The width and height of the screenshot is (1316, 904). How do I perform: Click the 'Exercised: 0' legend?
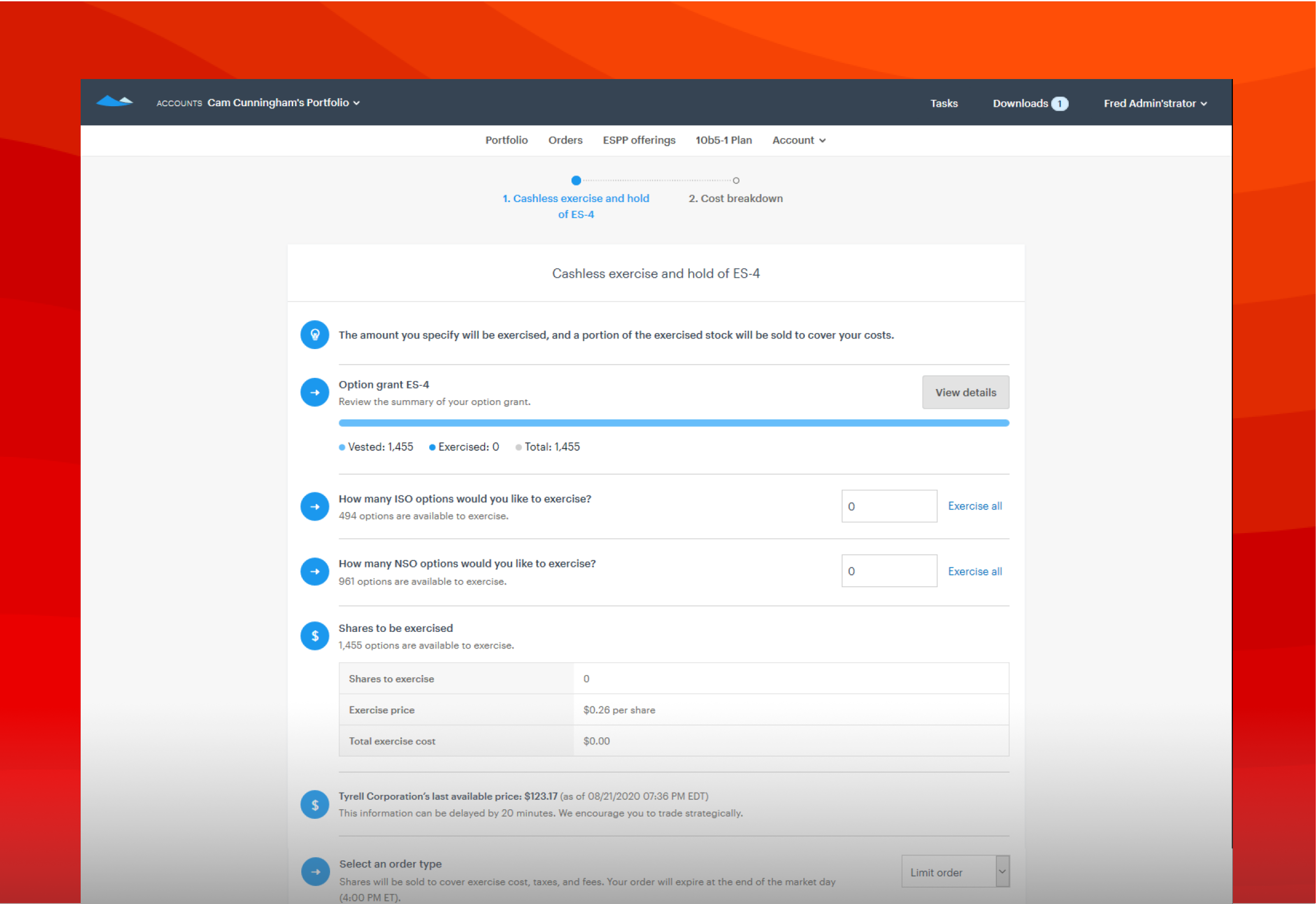point(464,446)
